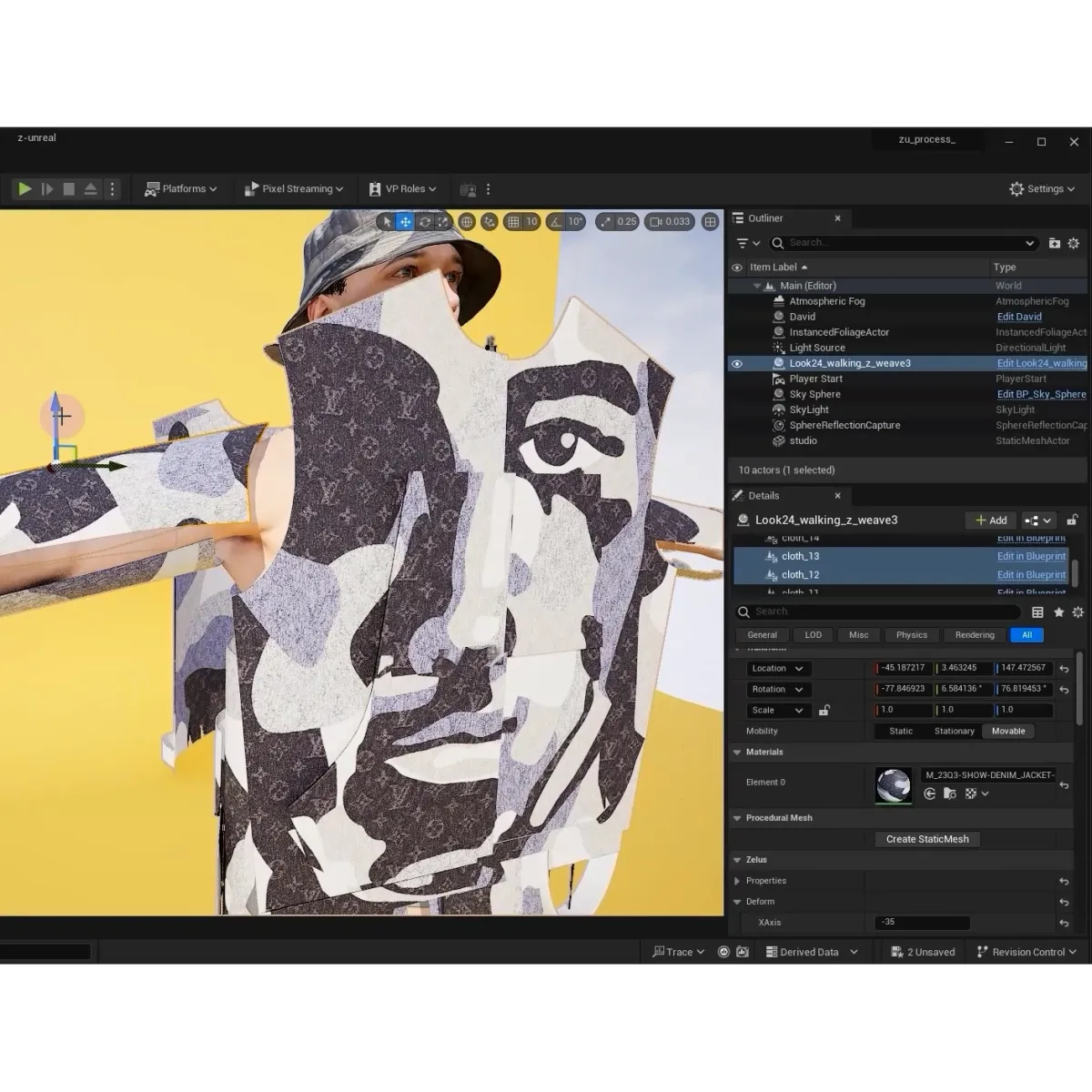The height and width of the screenshot is (1092, 1092).
Task: Switch to the Physics filter tab
Action: tap(911, 634)
